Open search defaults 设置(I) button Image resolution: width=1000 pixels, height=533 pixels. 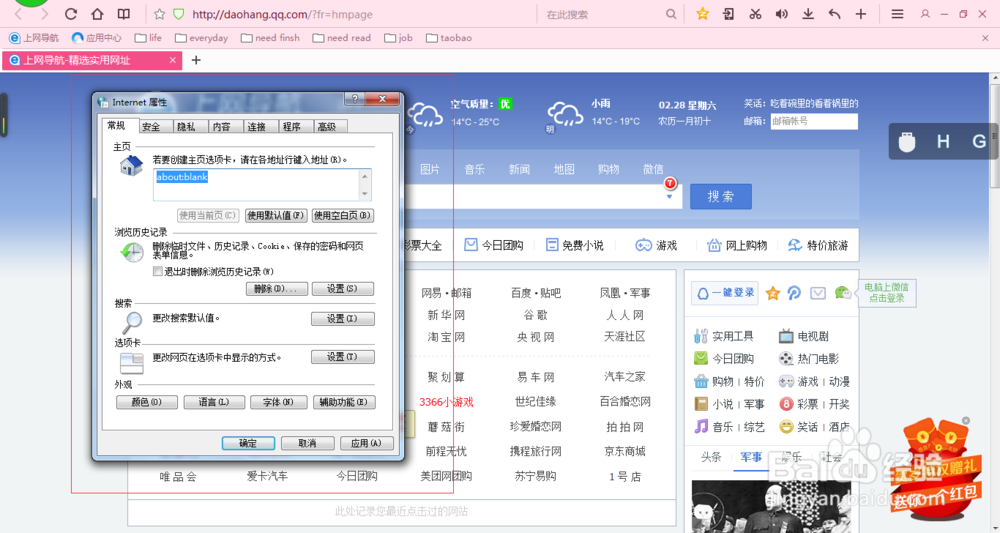pyautogui.click(x=342, y=319)
